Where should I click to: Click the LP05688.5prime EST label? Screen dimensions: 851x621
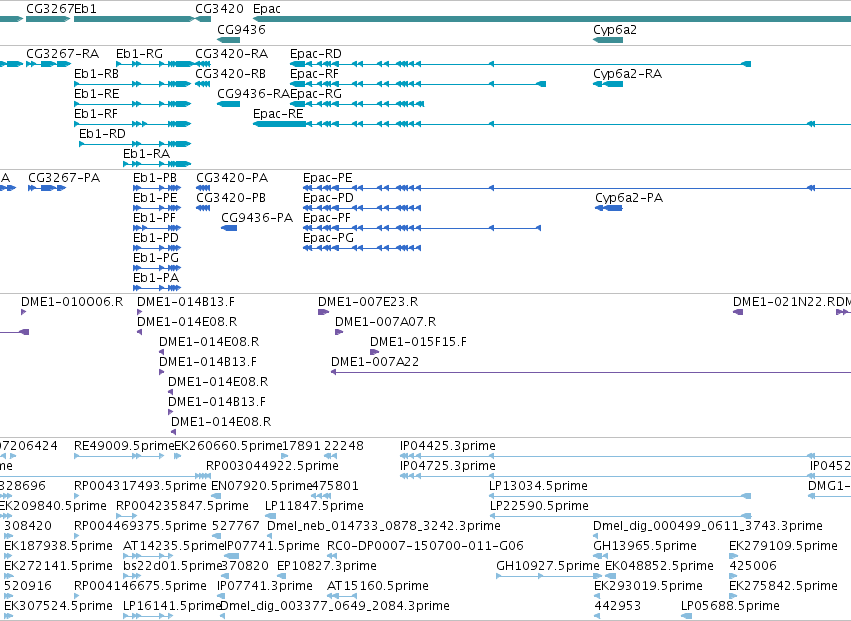point(730,607)
